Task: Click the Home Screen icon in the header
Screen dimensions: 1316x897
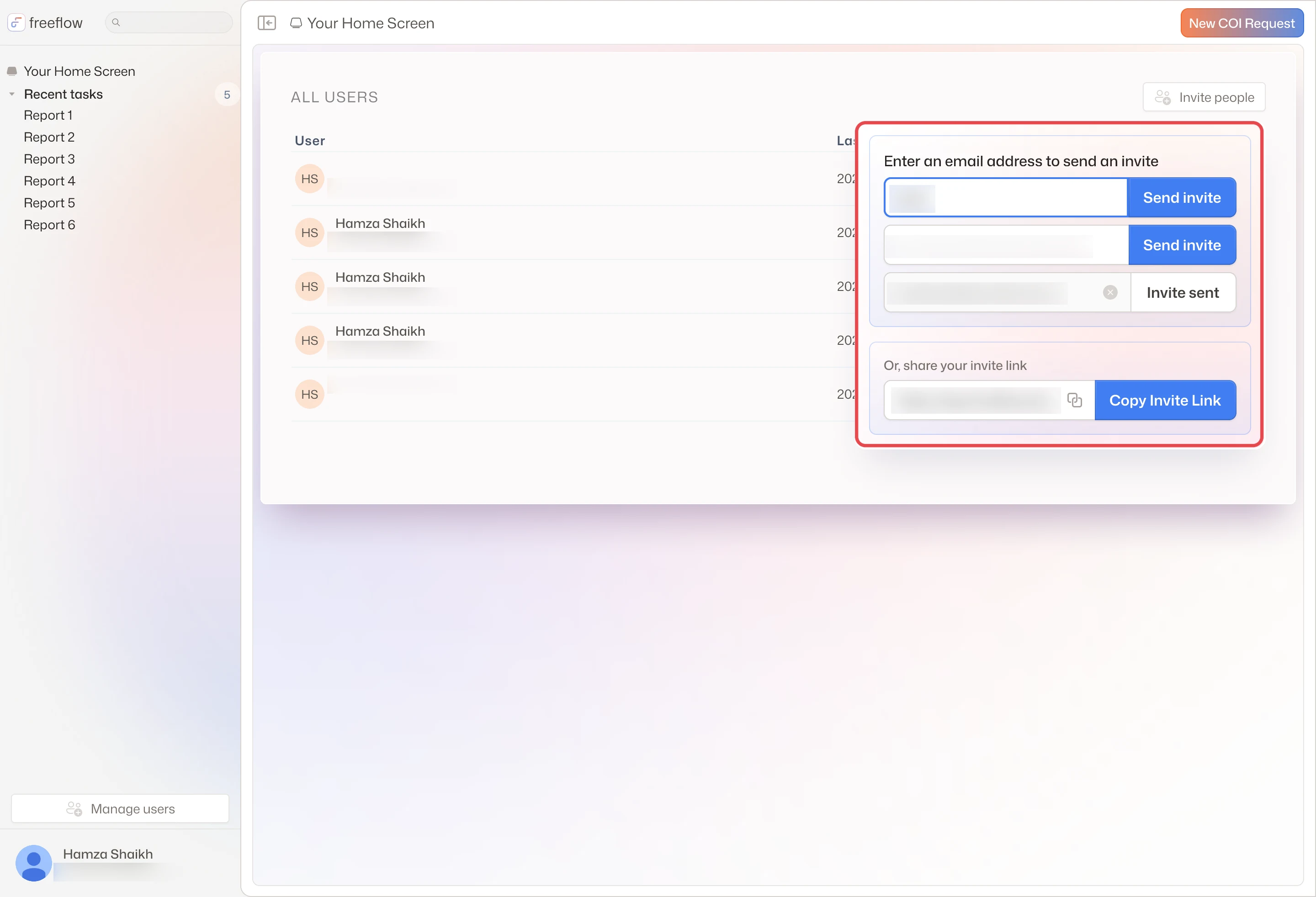Action: click(x=296, y=23)
